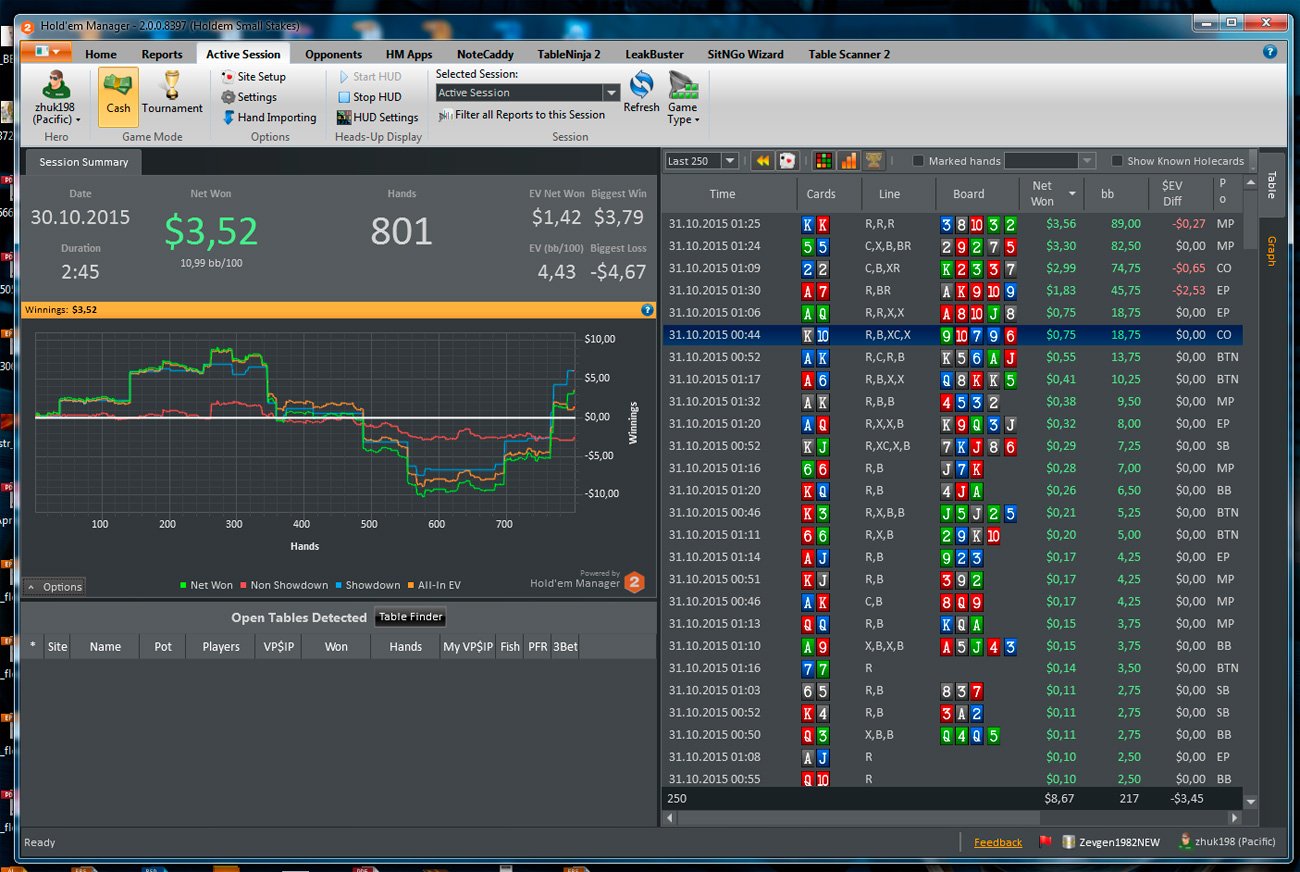The image size is (1300, 872).
Task: Click zhuk198 (Pacific) in the status bar
Action: tap(1228, 842)
